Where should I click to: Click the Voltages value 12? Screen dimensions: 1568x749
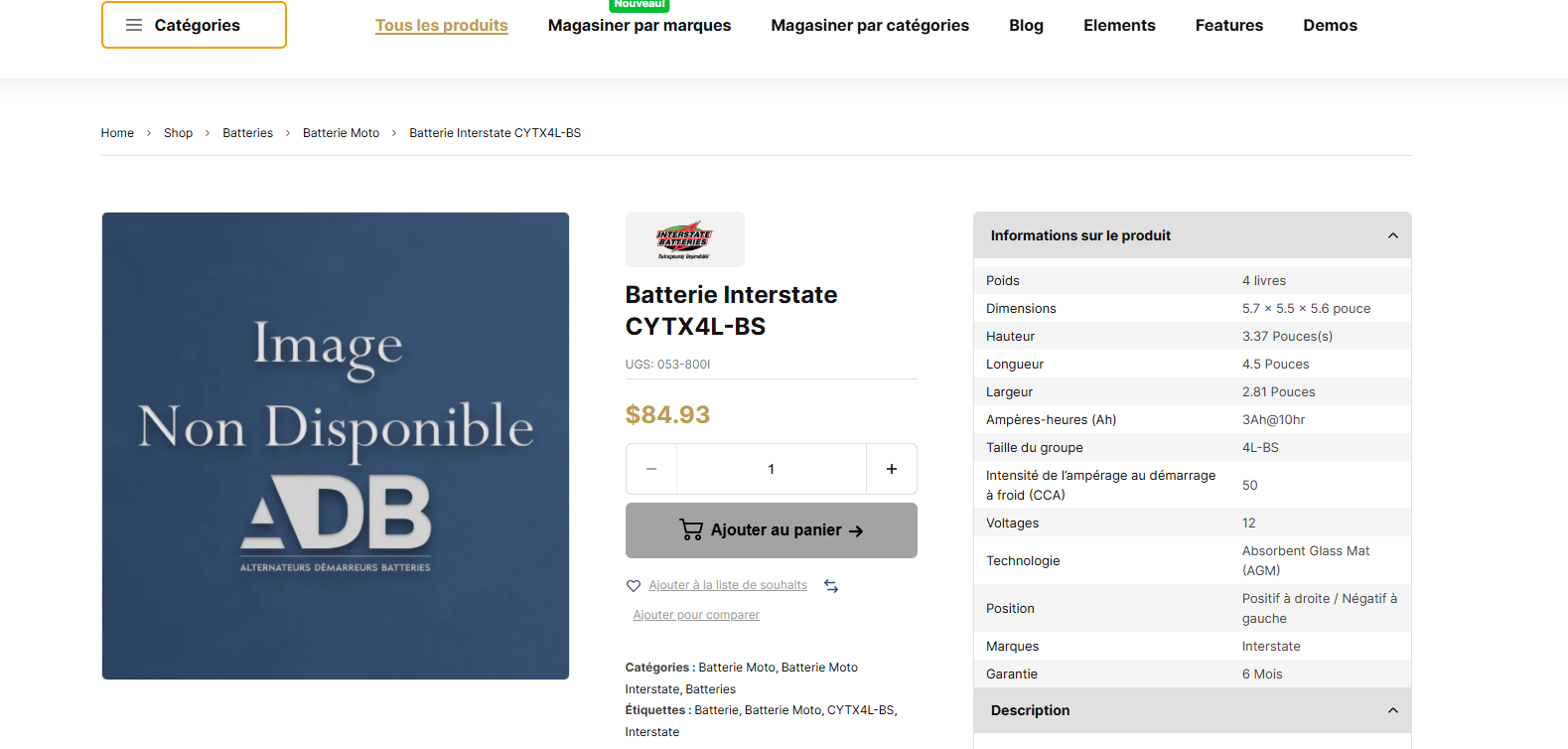1249,524
